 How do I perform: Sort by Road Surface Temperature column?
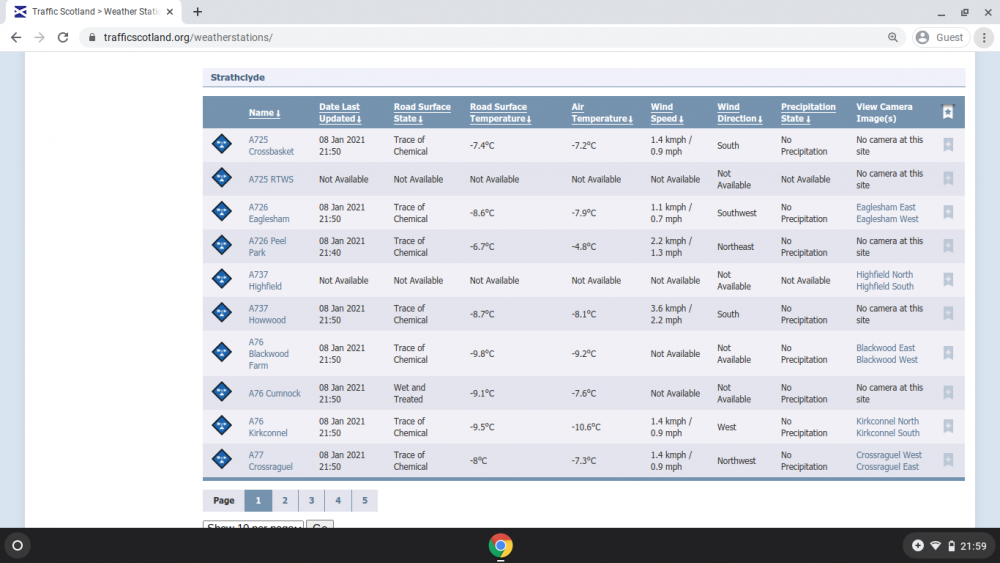pyautogui.click(x=501, y=113)
